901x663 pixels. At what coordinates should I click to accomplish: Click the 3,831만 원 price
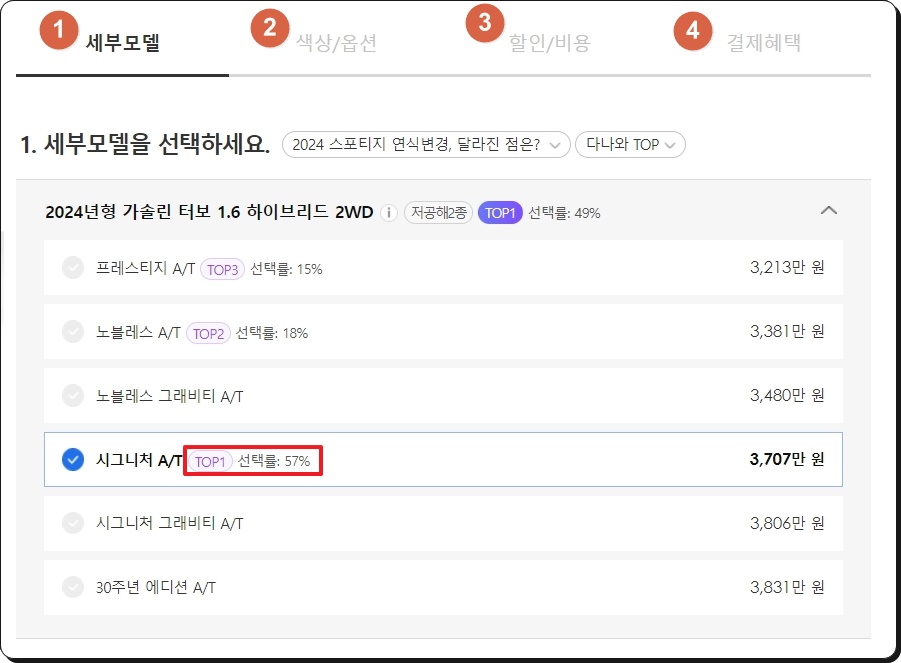[x=787, y=587]
